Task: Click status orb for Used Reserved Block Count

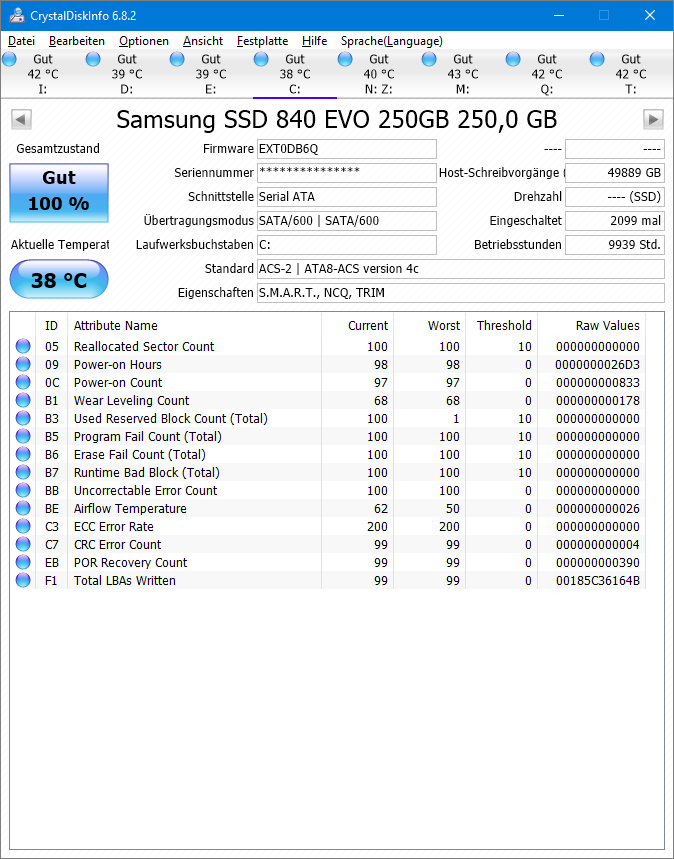Action: [x=23, y=419]
